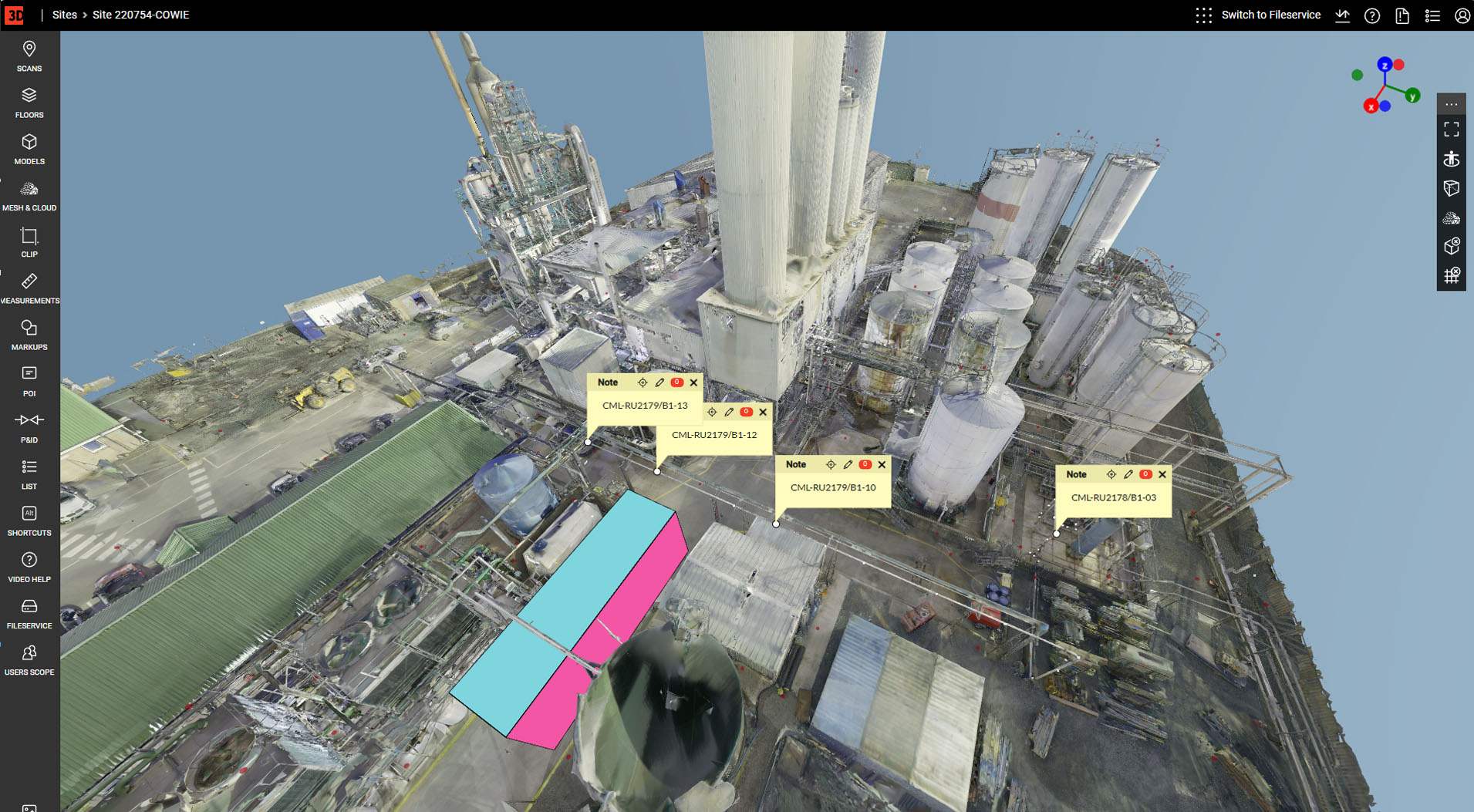Open the List panel
This screenshot has width=1474, height=812.
point(29,474)
